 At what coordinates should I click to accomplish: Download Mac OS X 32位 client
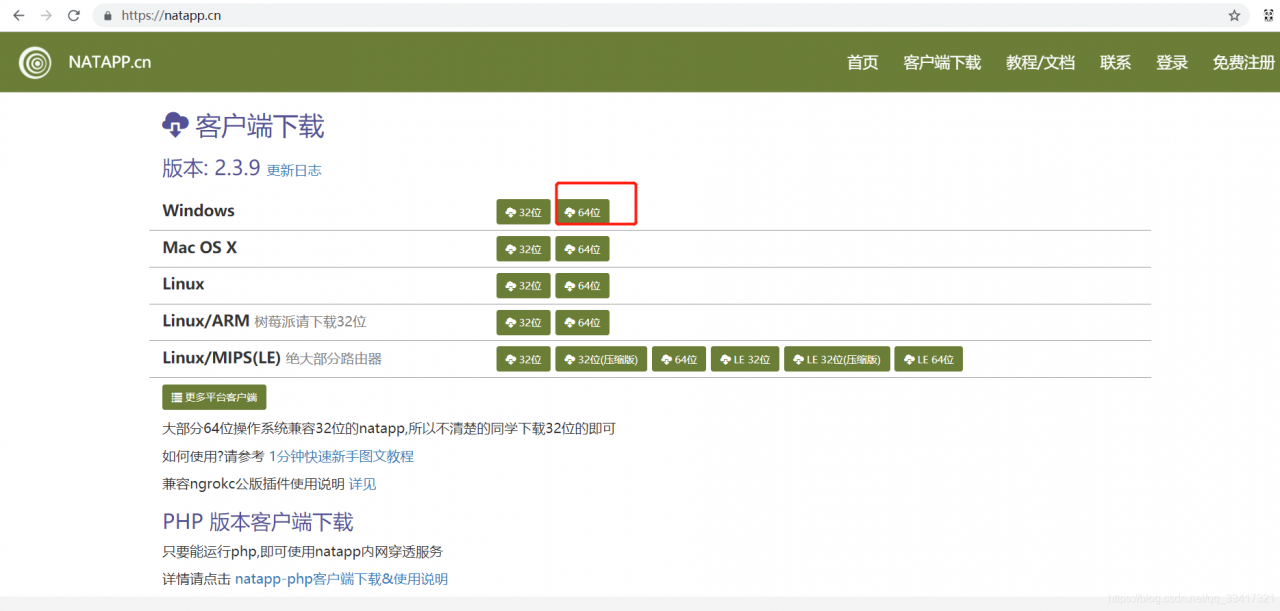click(523, 249)
